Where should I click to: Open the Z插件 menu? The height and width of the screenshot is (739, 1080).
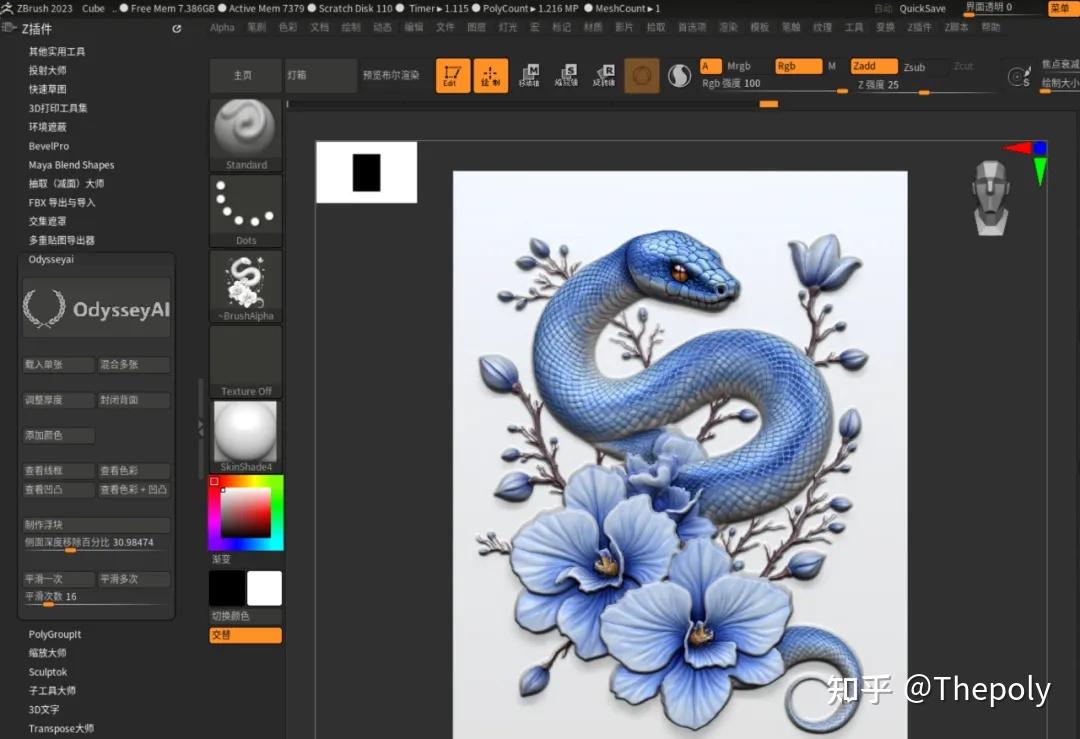(x=919, y=28)
